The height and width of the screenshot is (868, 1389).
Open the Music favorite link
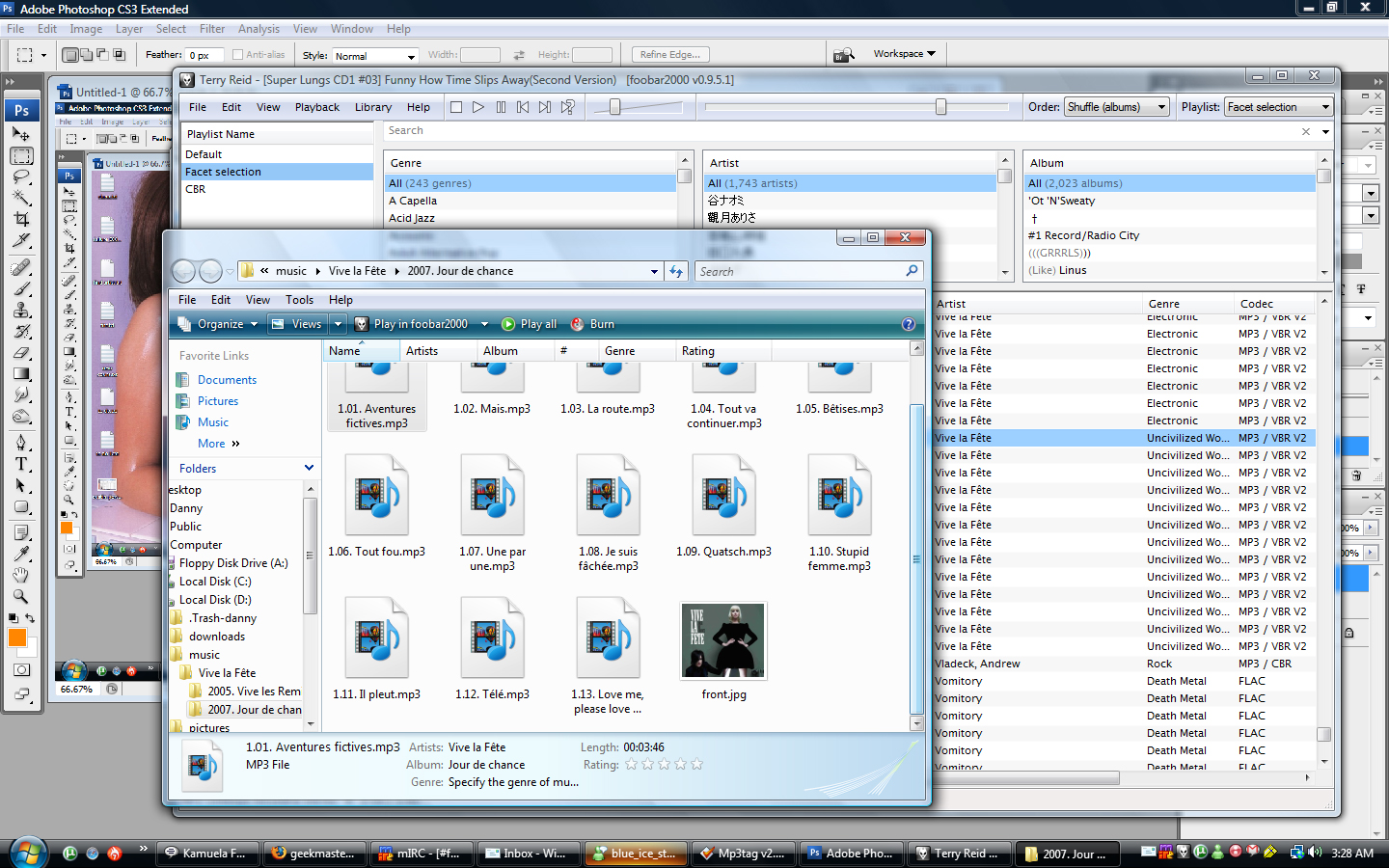213,422
